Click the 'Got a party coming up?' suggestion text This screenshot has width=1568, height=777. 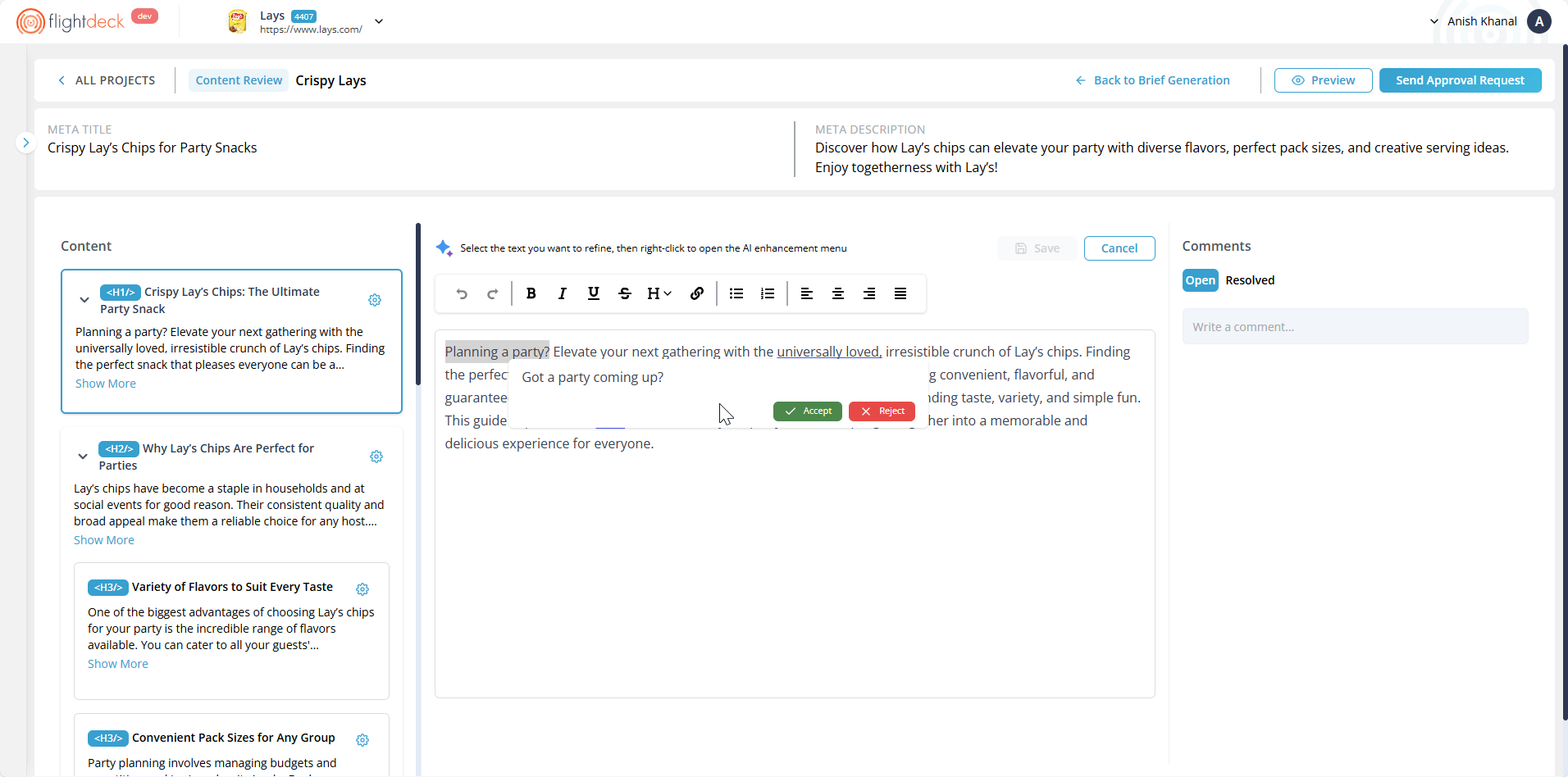point(593,377)
